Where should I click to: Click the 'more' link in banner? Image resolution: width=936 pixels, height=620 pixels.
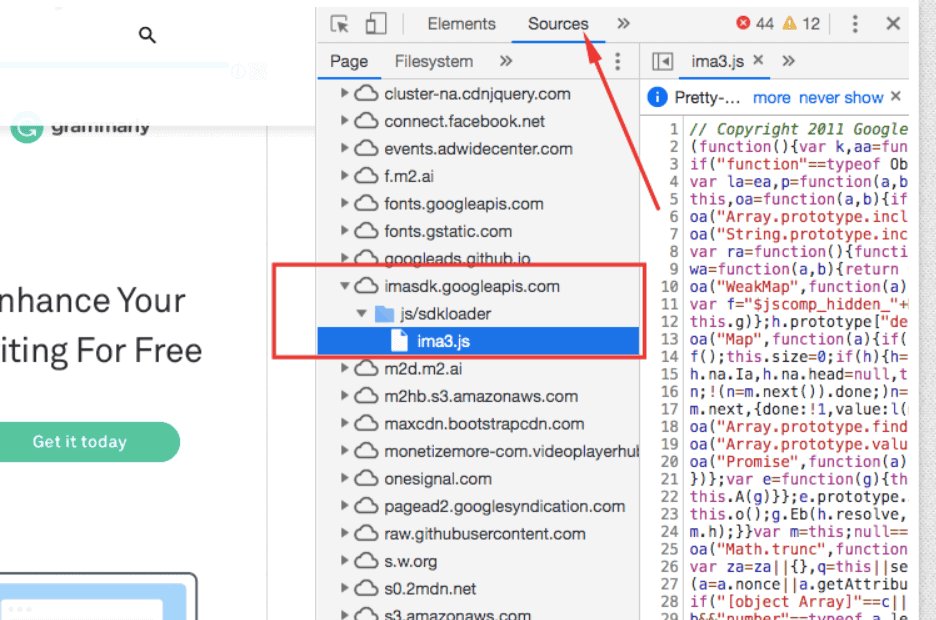(771, 98)
